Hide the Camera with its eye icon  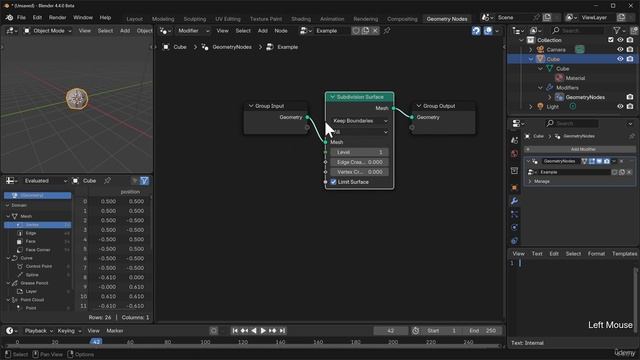pos(620,49)
